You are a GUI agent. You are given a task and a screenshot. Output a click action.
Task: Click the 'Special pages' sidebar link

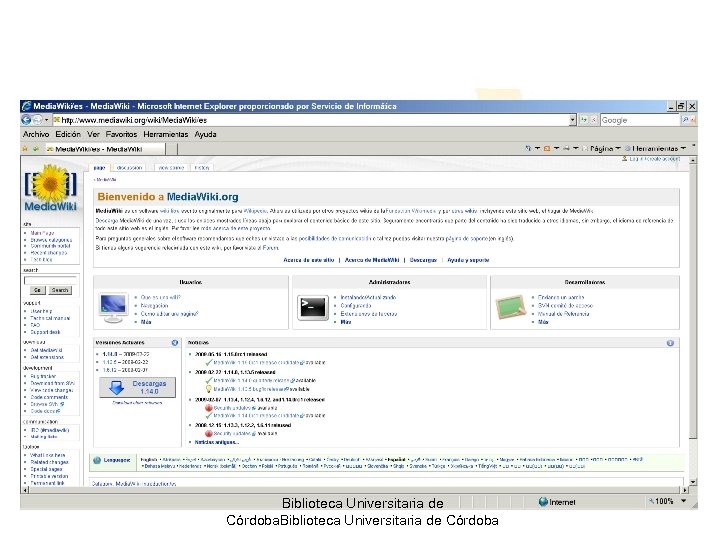(x=46, y=469)
